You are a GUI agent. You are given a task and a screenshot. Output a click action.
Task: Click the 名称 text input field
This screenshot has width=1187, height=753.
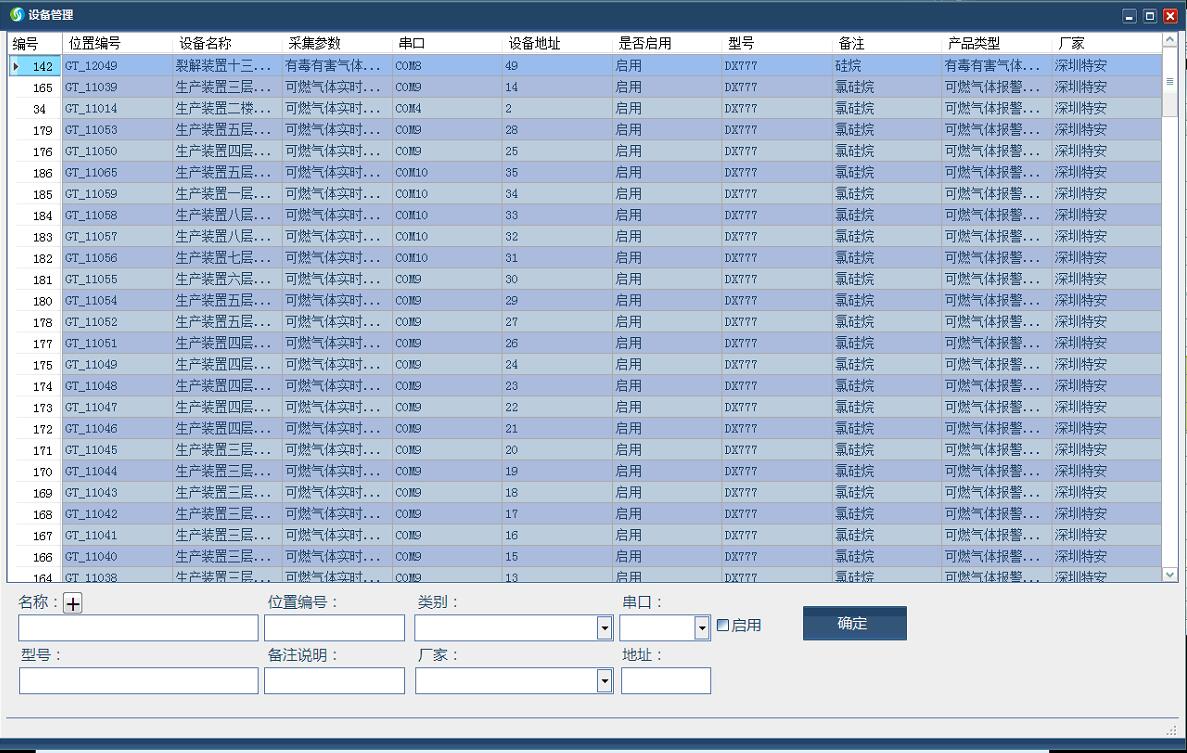[138, 628]
